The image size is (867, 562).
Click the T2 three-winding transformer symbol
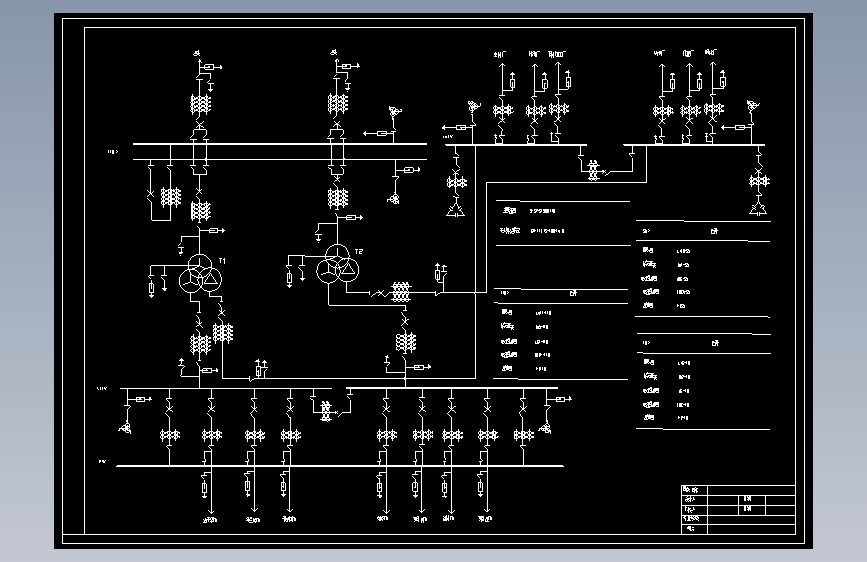tap(337, 264)
